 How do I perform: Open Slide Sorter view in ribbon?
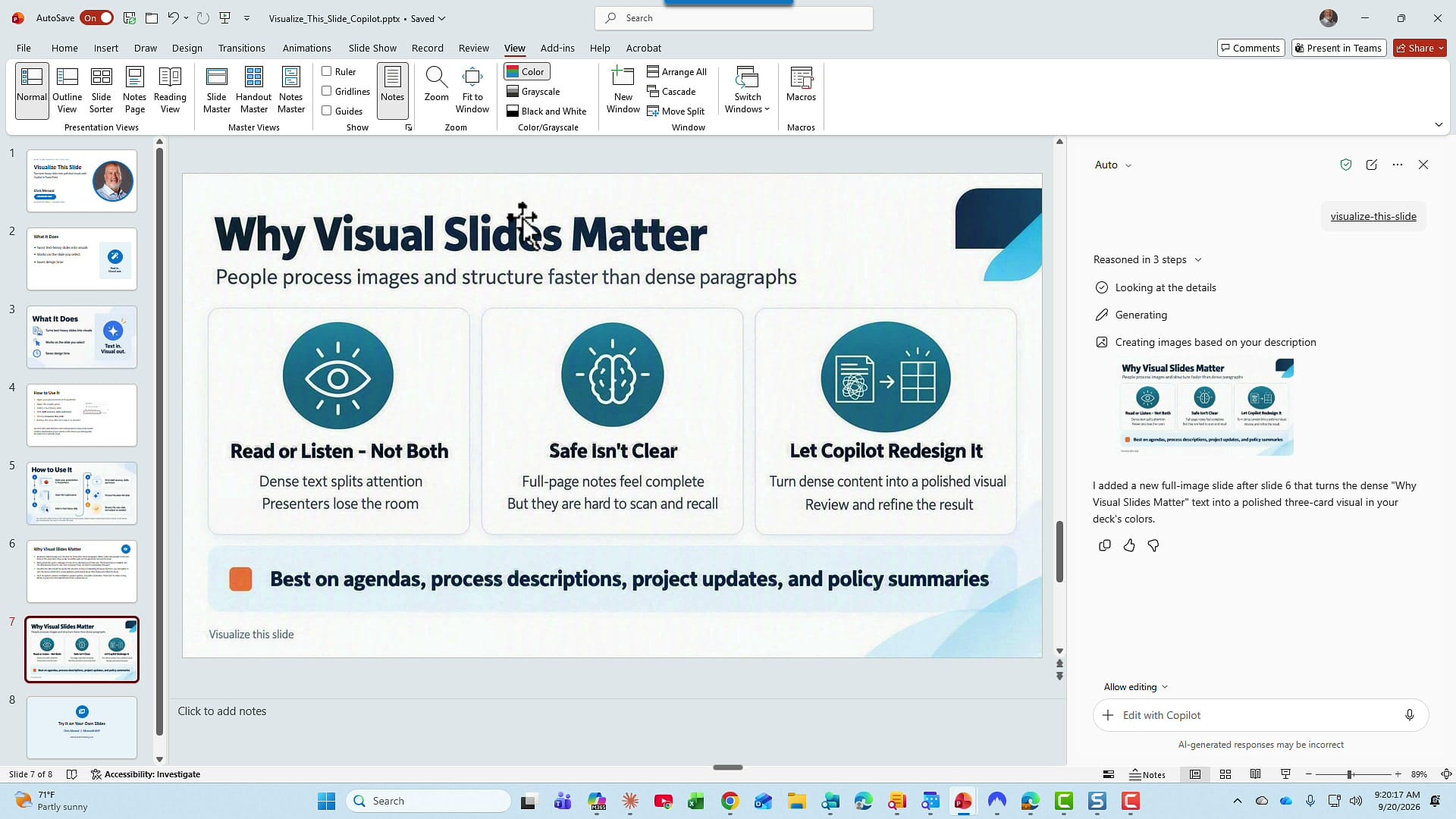101,90
